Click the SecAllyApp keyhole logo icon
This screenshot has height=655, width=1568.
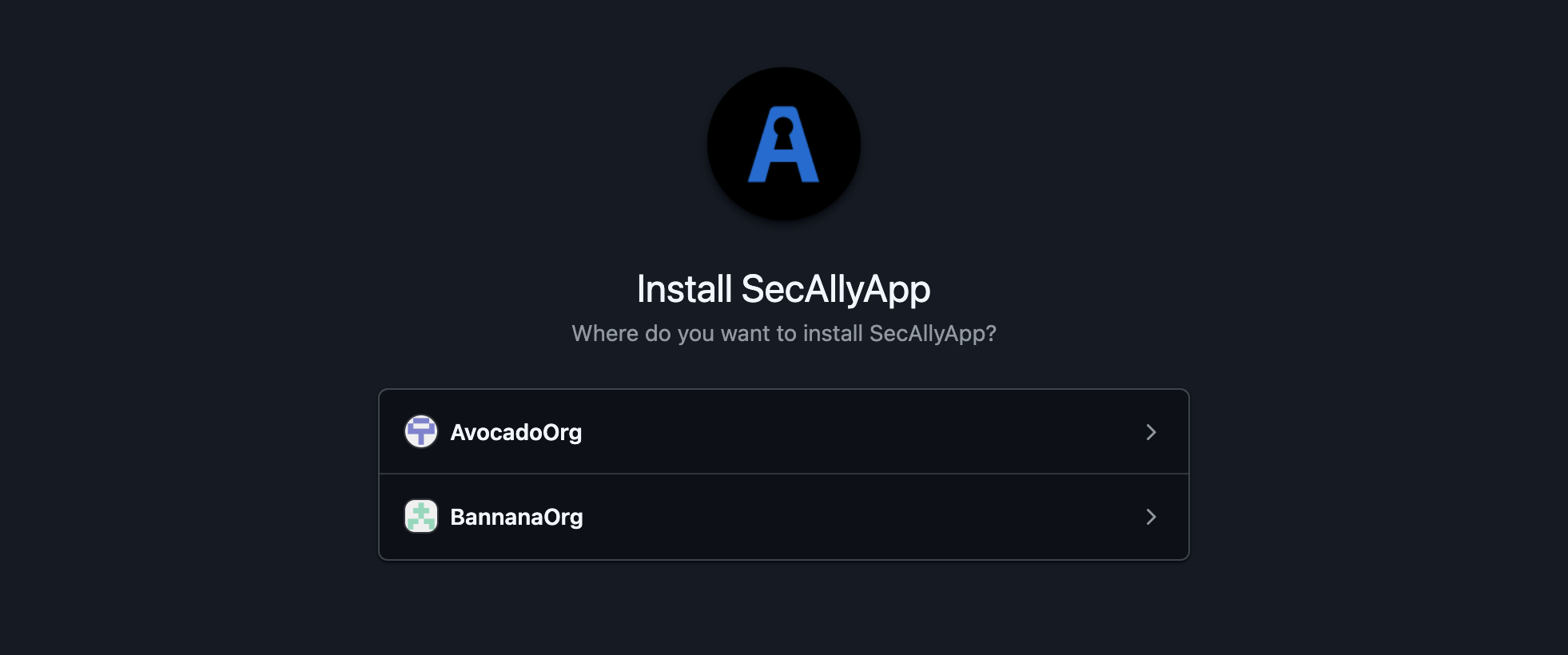point(784,144)
